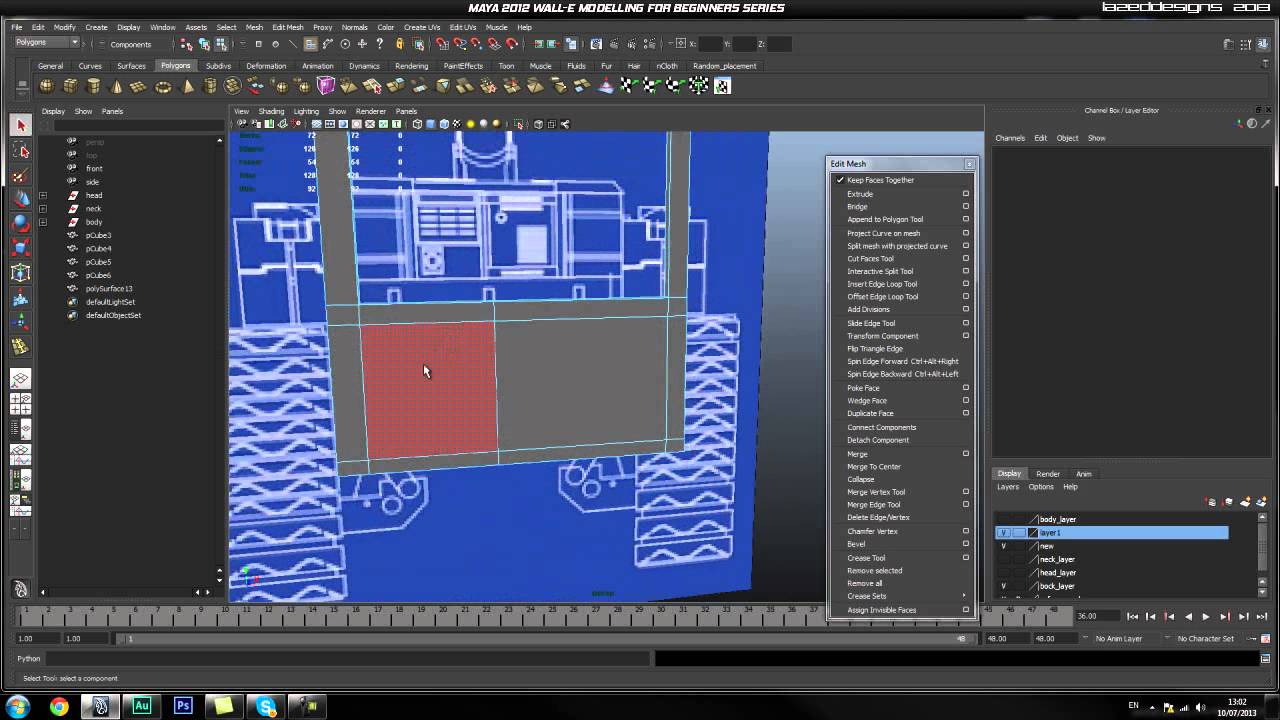The image size is (1280, 720).
Task: Open the No Character Set dropdown
Action: [x=1208, y=639]
